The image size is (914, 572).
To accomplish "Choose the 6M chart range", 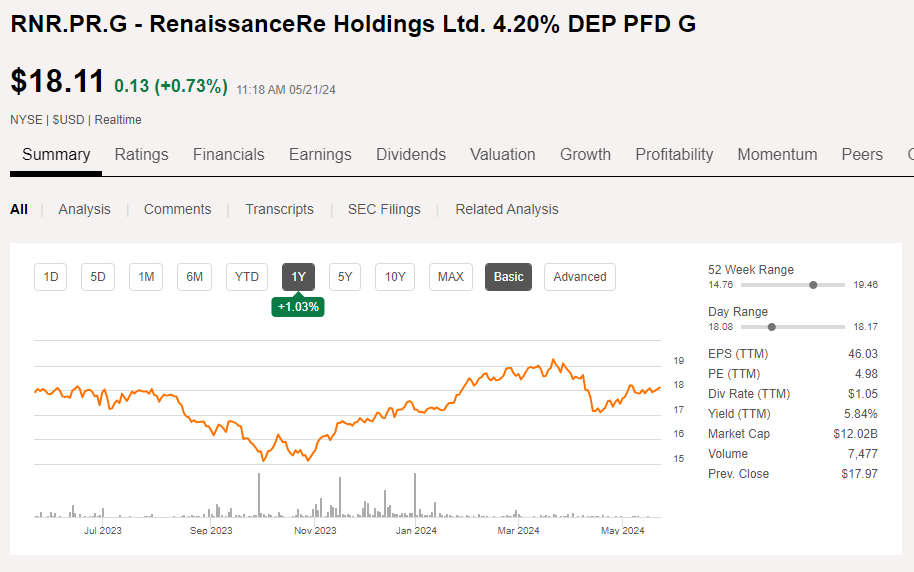I will (194, 277).
